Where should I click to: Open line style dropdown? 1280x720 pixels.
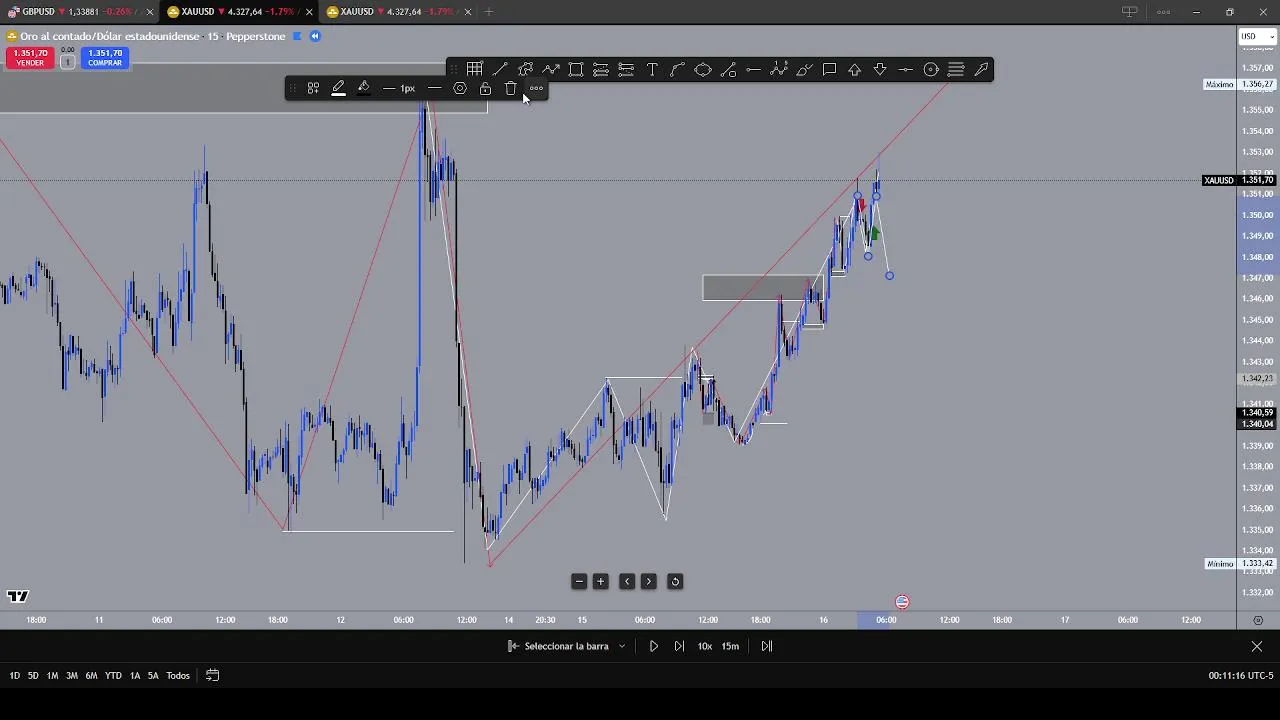click(434, 88)
